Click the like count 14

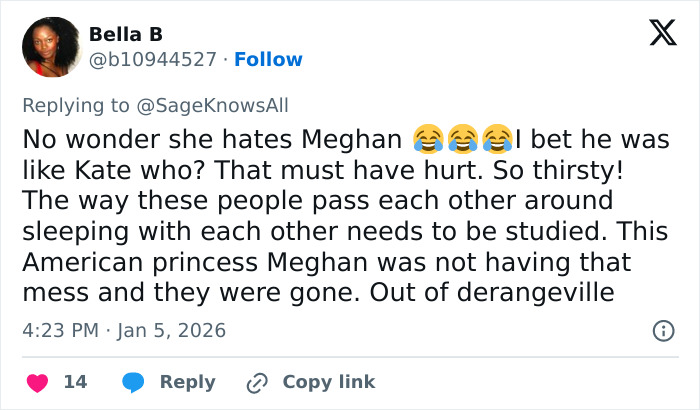(x=75, y=382)
